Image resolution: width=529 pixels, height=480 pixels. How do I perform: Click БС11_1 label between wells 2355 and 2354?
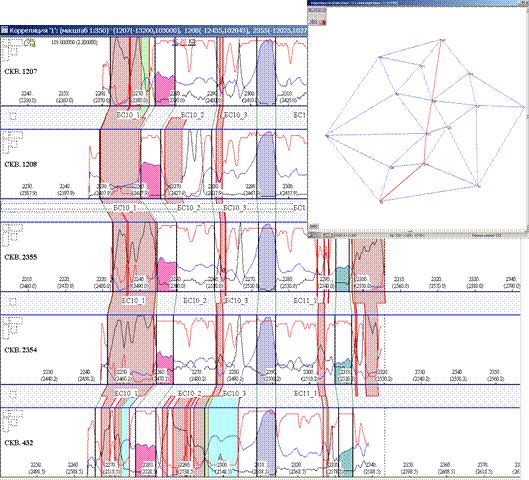305,300
